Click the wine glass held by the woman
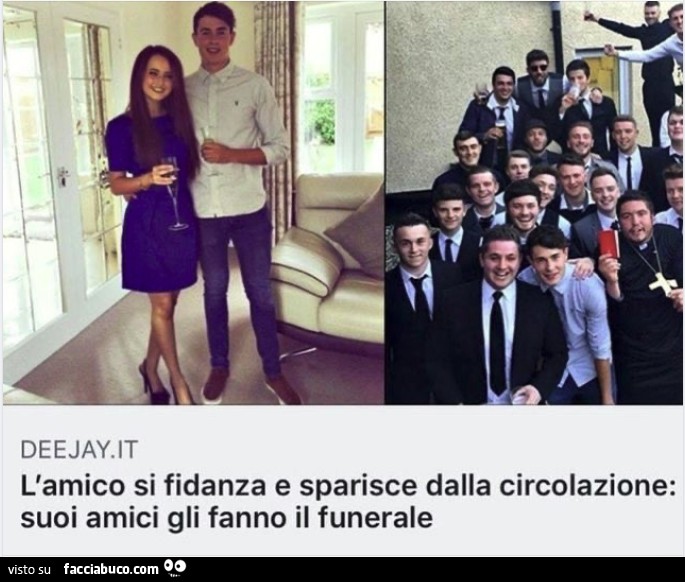Image resolution: width=685 pixels, height=582 pixels. (174, 194)
